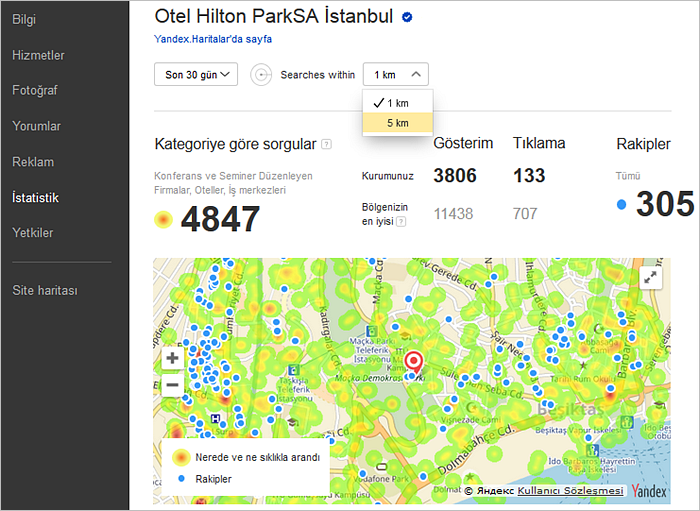This screenshot has width=700, height=511.
Task: Choose 5 km radius option
Action: tap(397, 123)
